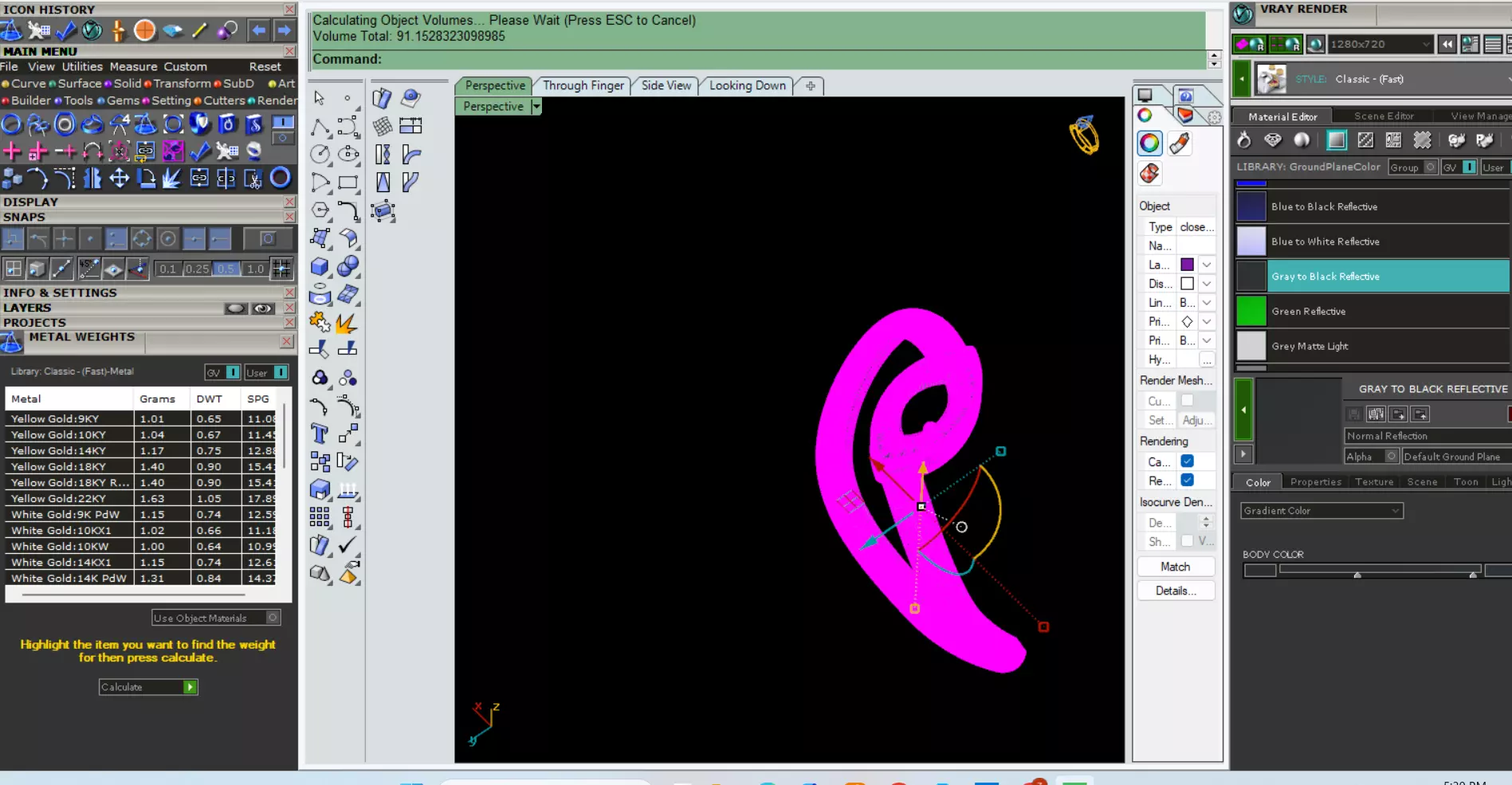Viewport: 1512px width, 785px height.
Task: Activate the Arc tool
Action: coord(320,183)
